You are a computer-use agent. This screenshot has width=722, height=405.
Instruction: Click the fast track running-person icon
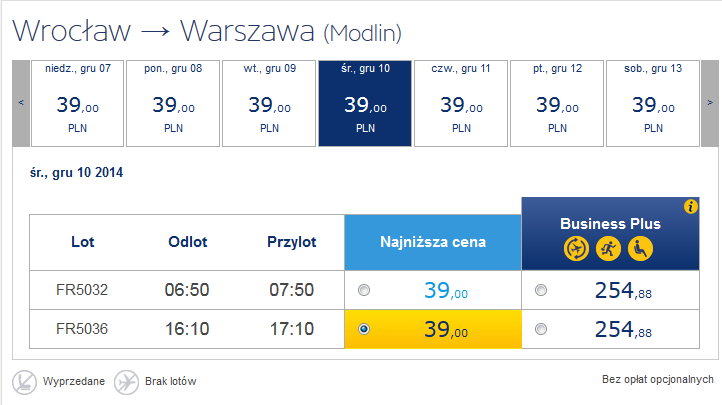pos(608,249)
